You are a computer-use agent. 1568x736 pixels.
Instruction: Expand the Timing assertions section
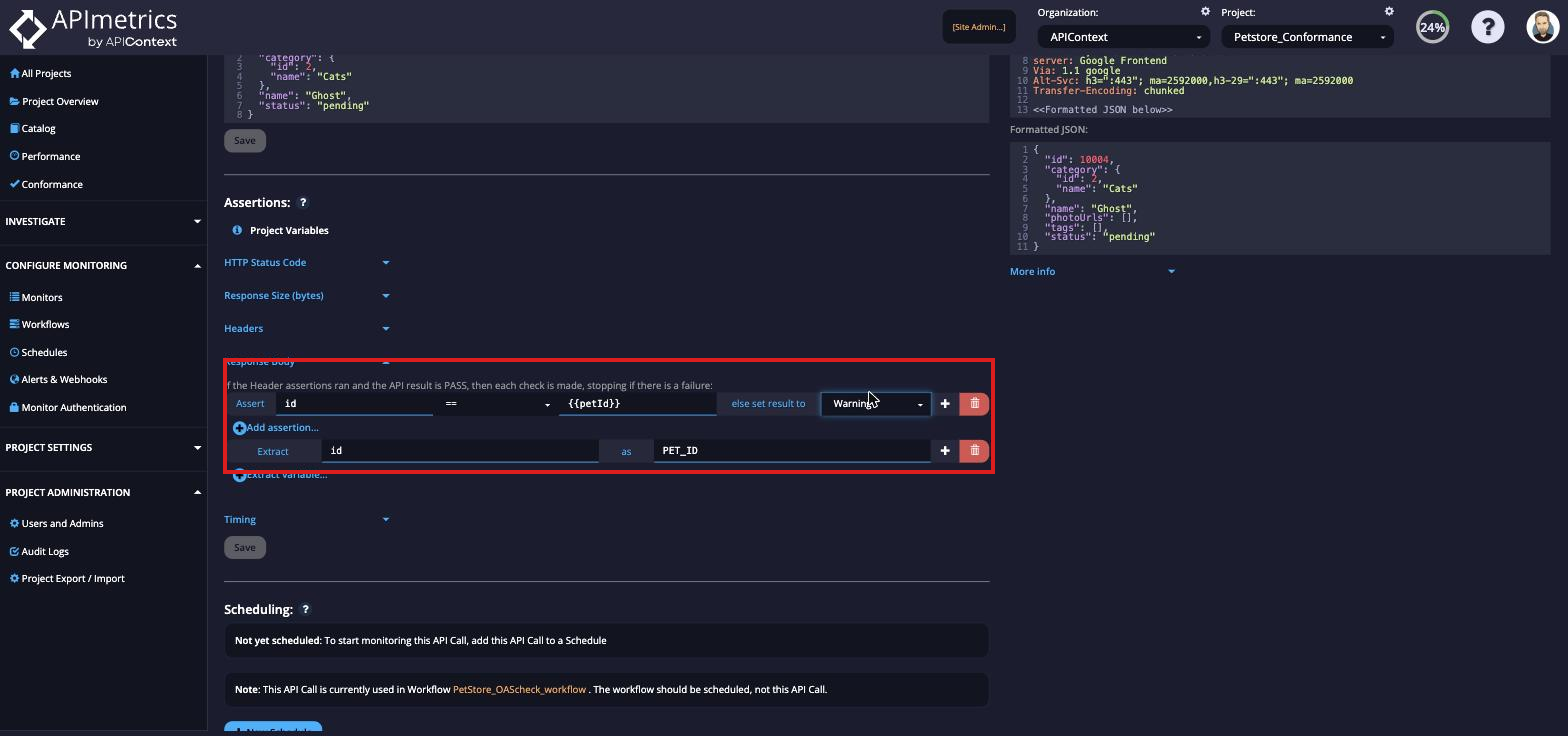[307, 520]
